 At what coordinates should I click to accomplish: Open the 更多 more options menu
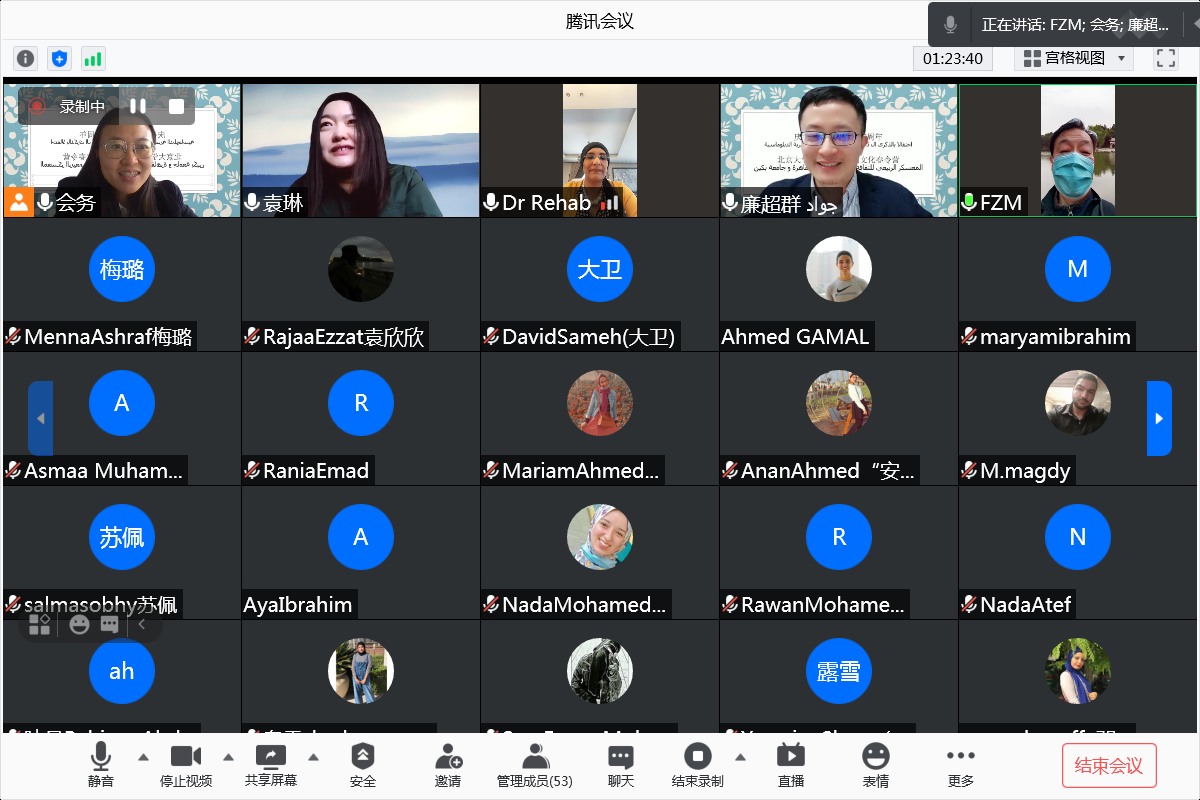[961, 765]
